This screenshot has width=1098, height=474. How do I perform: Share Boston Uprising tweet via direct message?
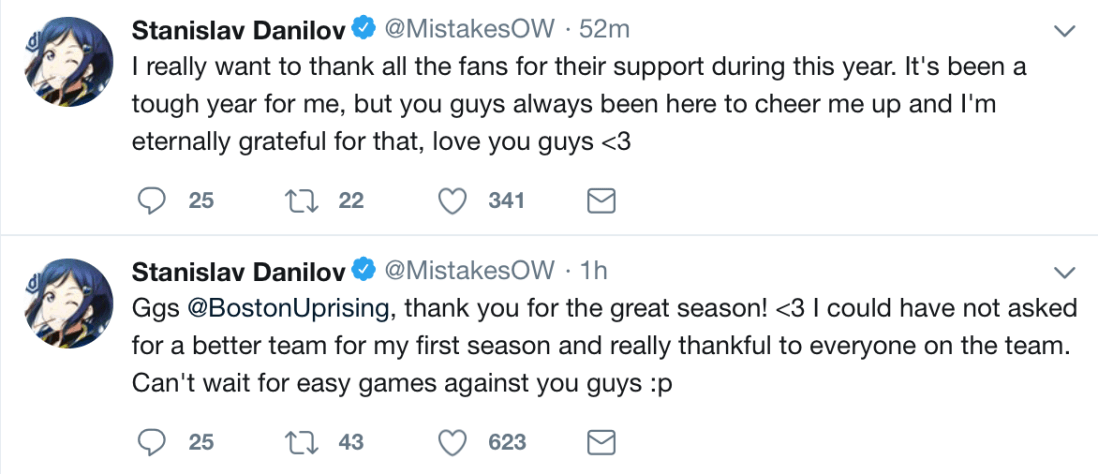[599, 441]
